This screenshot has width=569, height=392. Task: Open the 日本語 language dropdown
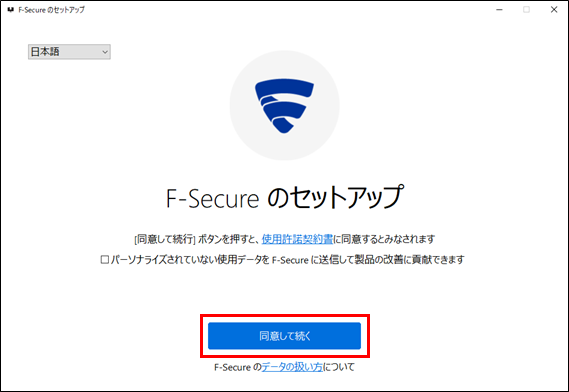click(x=69, y=52)
